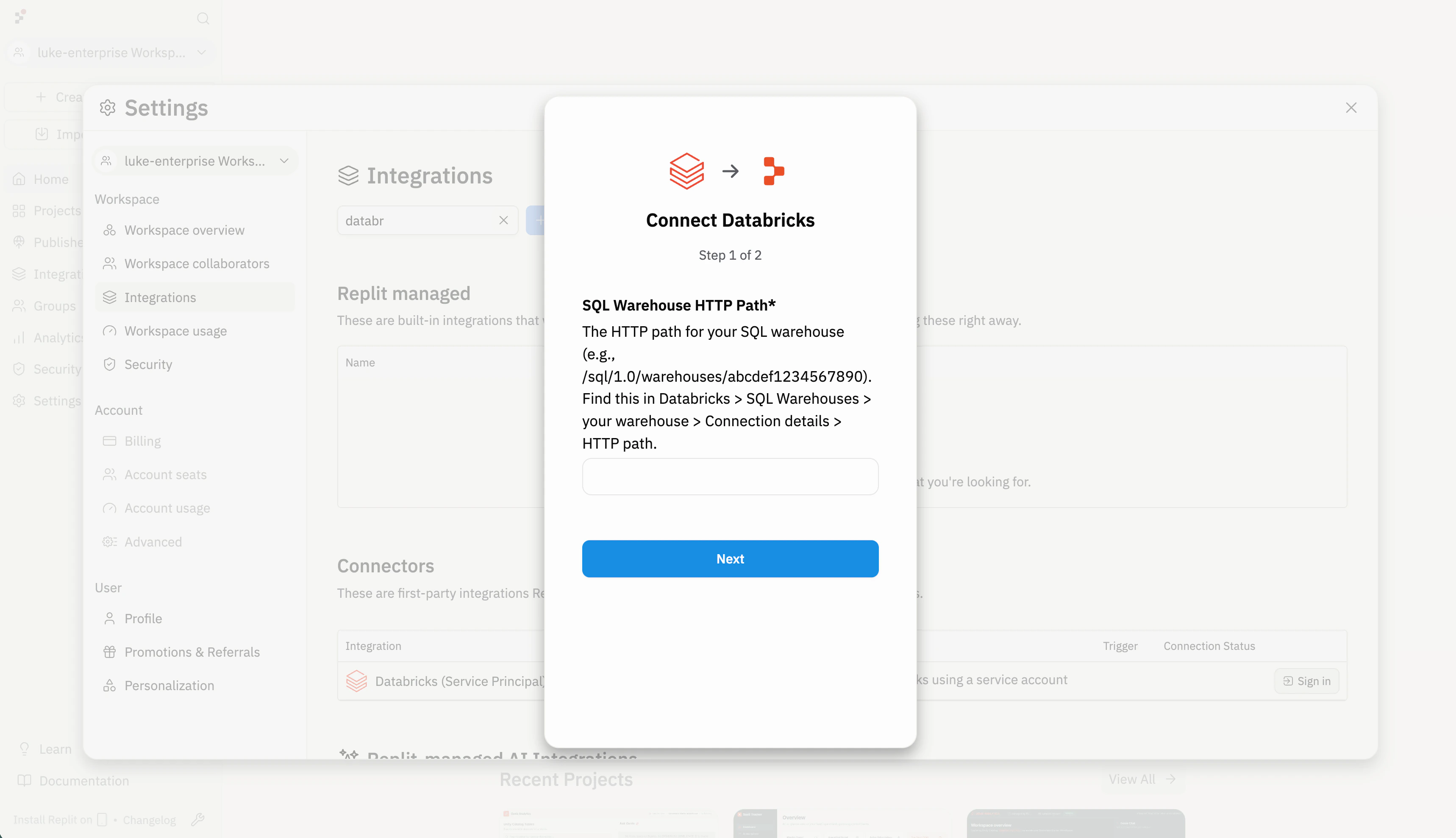Click the Settings gear icon in panel header
The width and height of the screenshot is (1456, 838).
click(108, 108)
